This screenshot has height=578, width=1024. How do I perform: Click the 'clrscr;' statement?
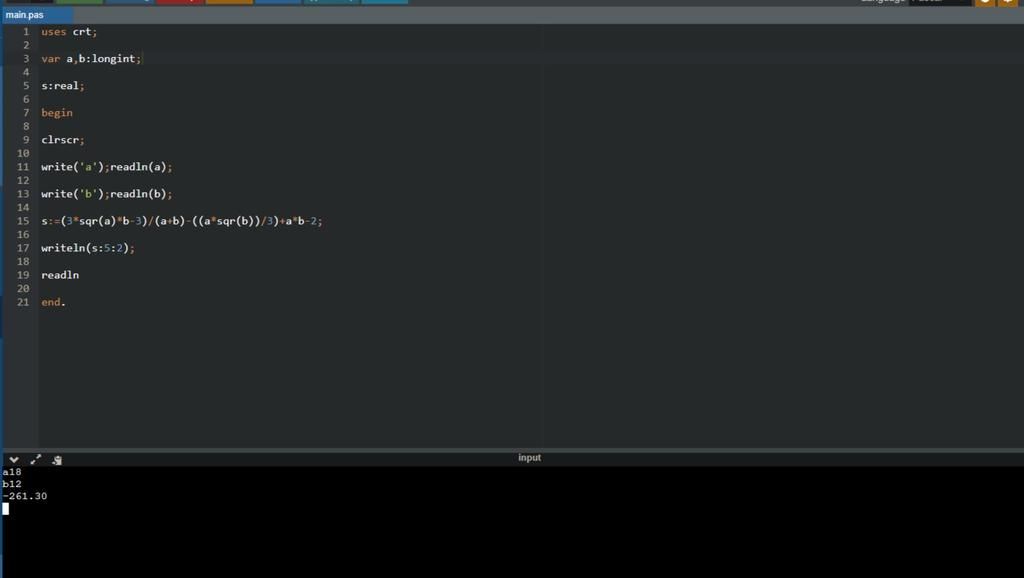[63, 140]
